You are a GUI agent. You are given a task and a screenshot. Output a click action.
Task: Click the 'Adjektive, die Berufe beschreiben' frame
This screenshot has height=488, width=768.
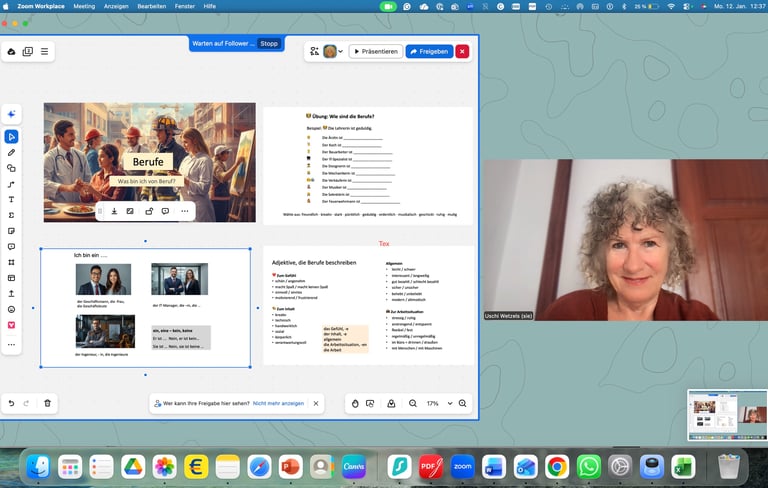[x=368, y=306]
